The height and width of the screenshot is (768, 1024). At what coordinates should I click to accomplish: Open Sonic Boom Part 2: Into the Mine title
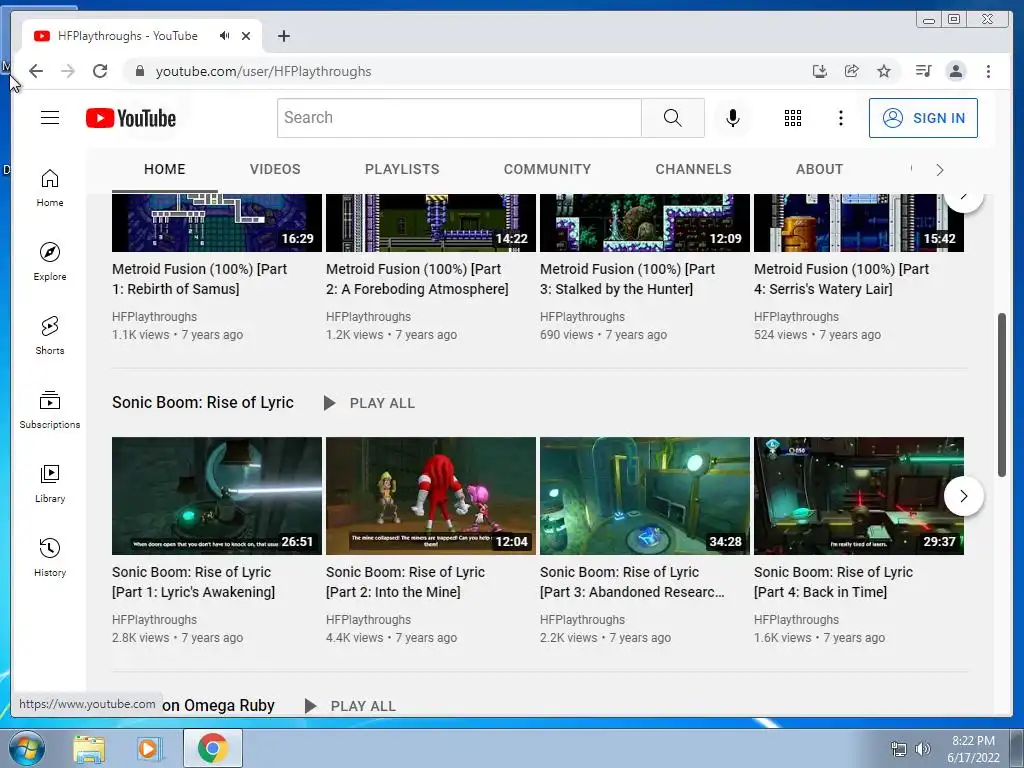pos(406,582)
